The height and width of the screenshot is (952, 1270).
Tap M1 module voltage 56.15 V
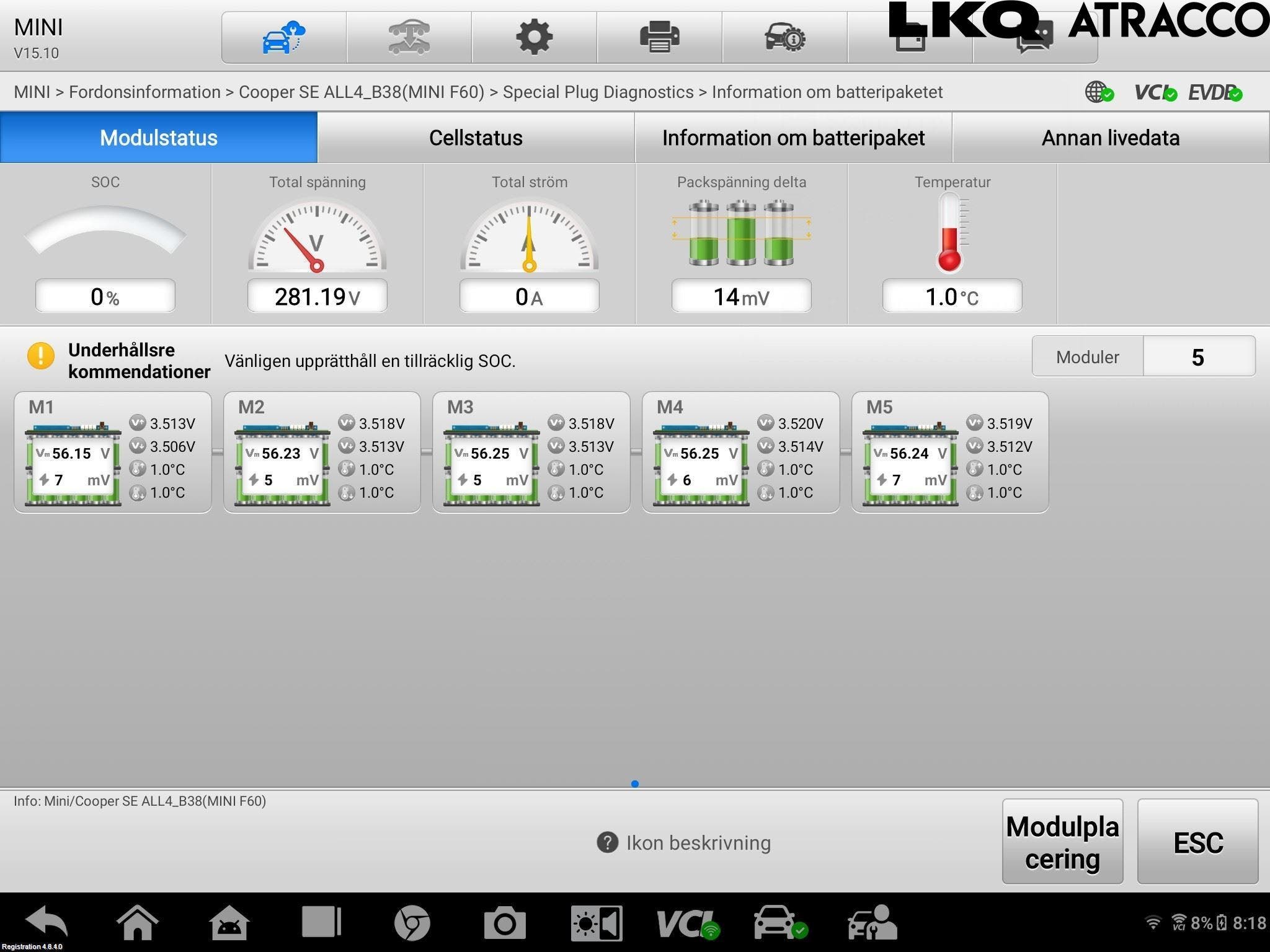(x=73, y=453)
